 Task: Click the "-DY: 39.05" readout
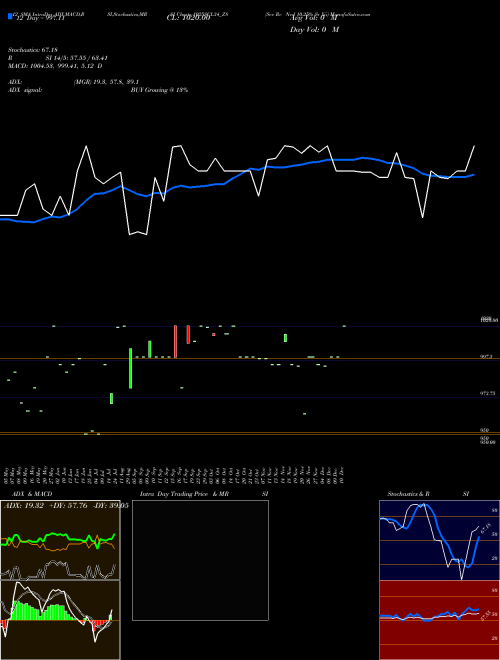pos(110,506)
